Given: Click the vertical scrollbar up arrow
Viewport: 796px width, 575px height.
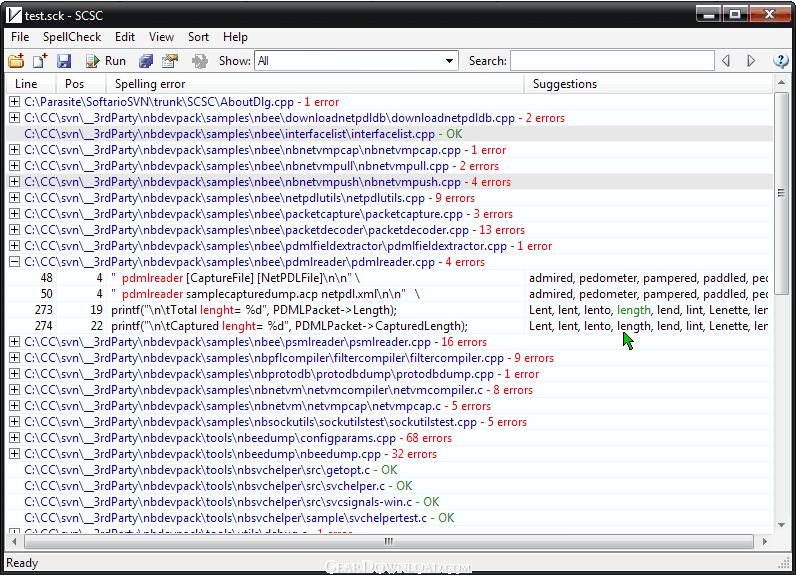Looking at the screenshot, I should click(x=781, y=82).
